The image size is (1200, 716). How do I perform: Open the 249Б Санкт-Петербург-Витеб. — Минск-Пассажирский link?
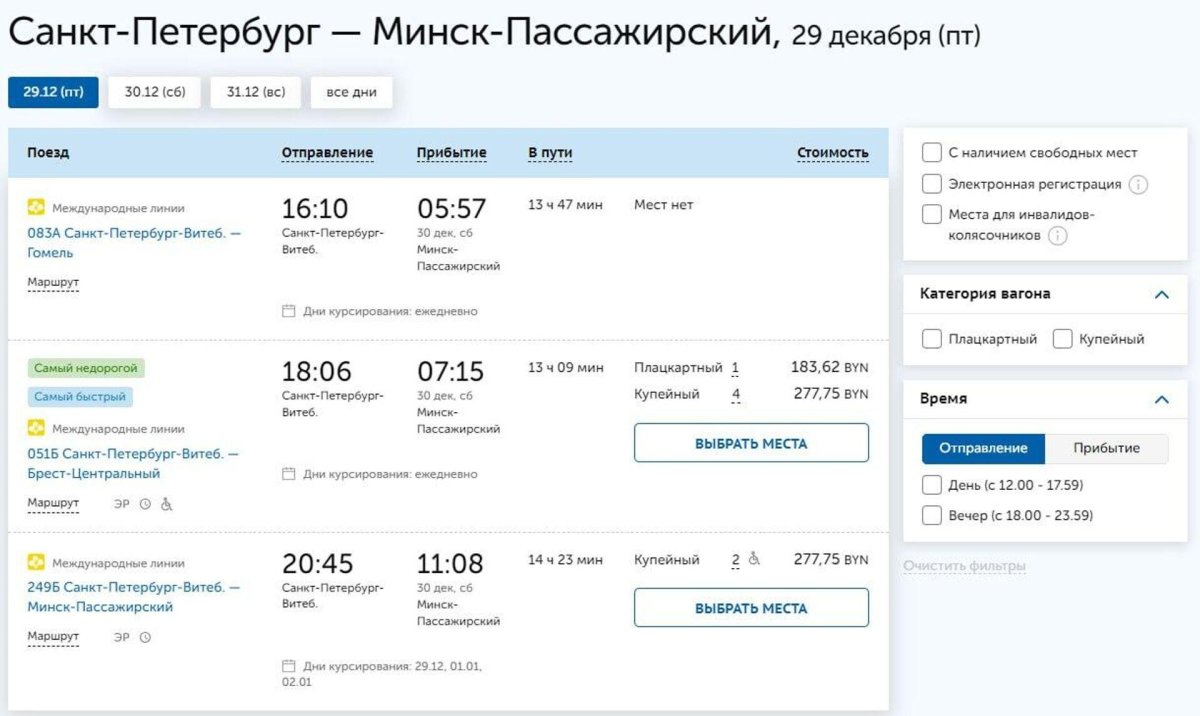tap(133, 597)
